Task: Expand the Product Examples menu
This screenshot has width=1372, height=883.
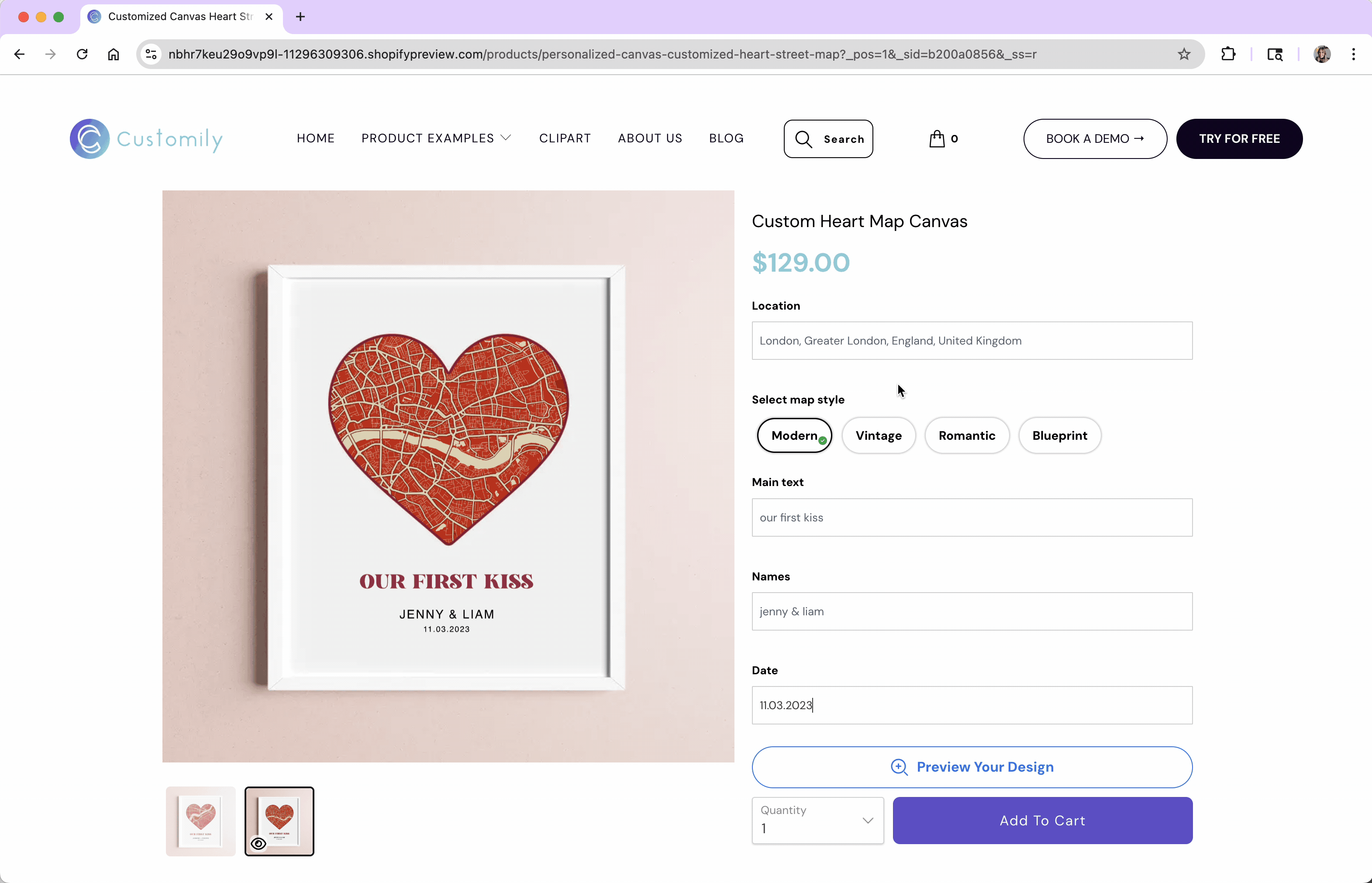Action: pyautogui.click(x=436, y=139)
